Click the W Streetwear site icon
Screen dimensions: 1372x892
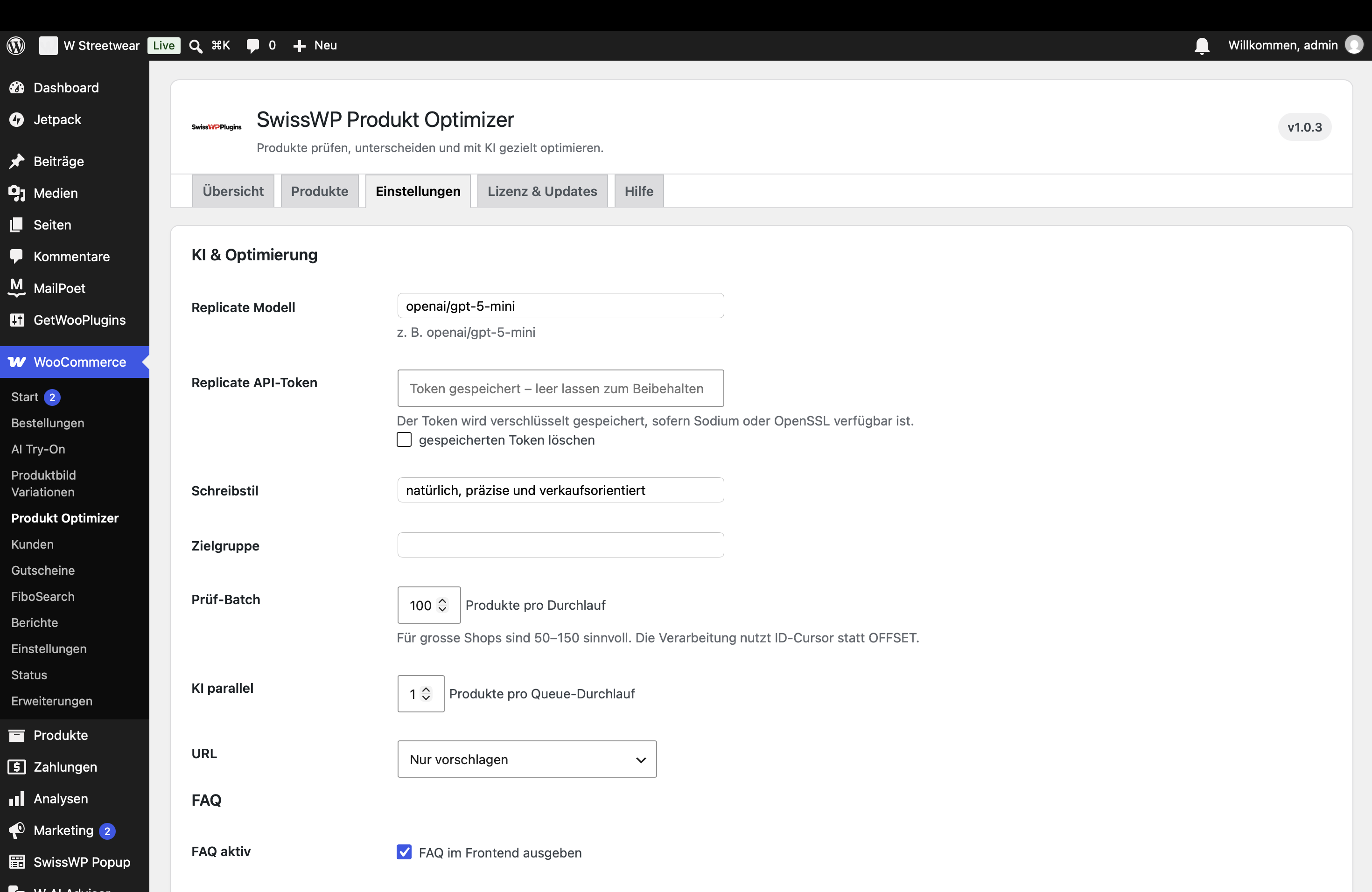[48, 46]
